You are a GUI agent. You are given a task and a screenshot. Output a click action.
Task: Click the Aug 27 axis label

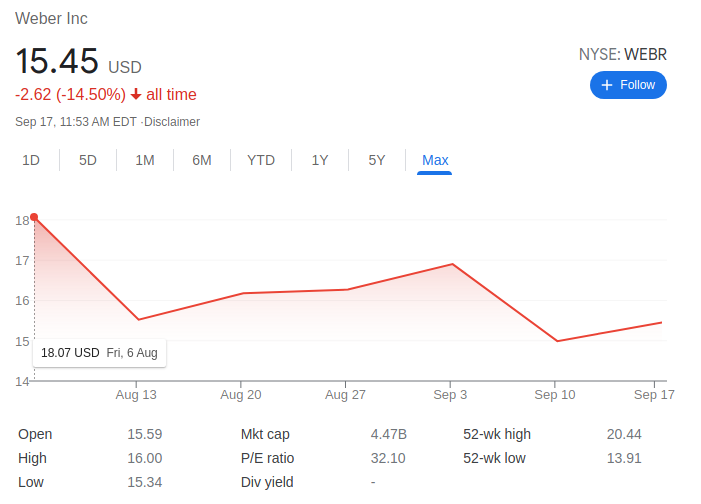pos(345,394)
